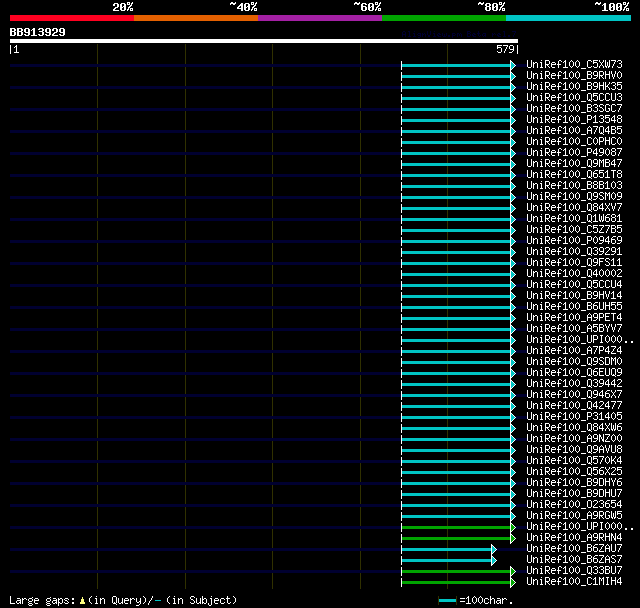Image resolution: width=640 pixels, height=608 pixels.
Task: Click the UniRef100_Q84XV7 label
Action: click(574, 208)
